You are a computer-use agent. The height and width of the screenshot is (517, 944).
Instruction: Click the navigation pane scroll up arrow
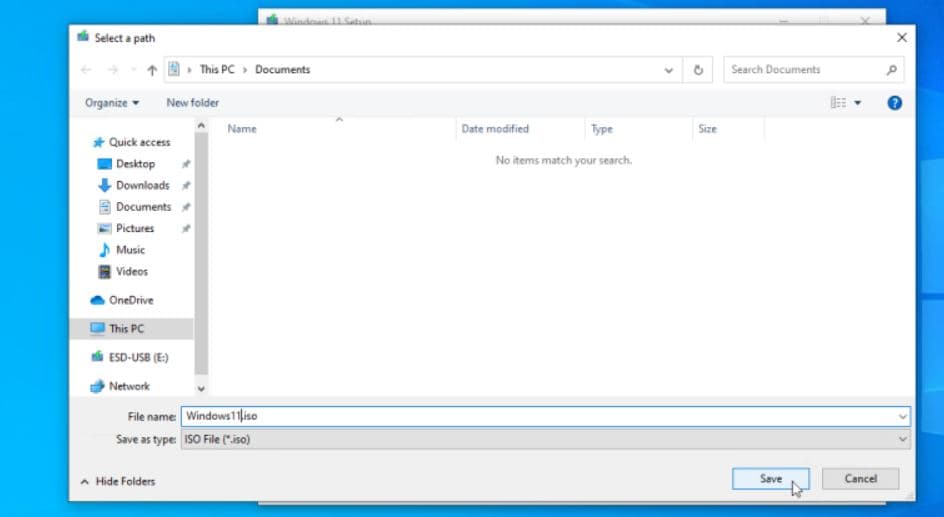(x=201, y=125)
